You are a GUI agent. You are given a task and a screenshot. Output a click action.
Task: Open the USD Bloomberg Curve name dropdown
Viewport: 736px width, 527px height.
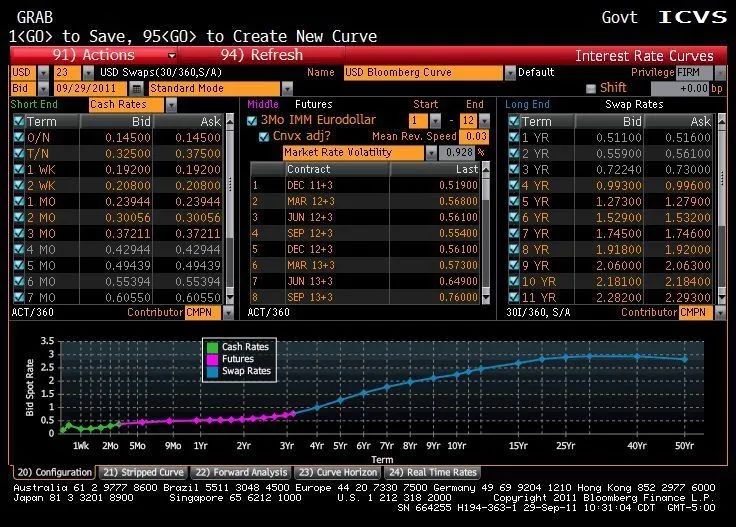coord(509,73)
